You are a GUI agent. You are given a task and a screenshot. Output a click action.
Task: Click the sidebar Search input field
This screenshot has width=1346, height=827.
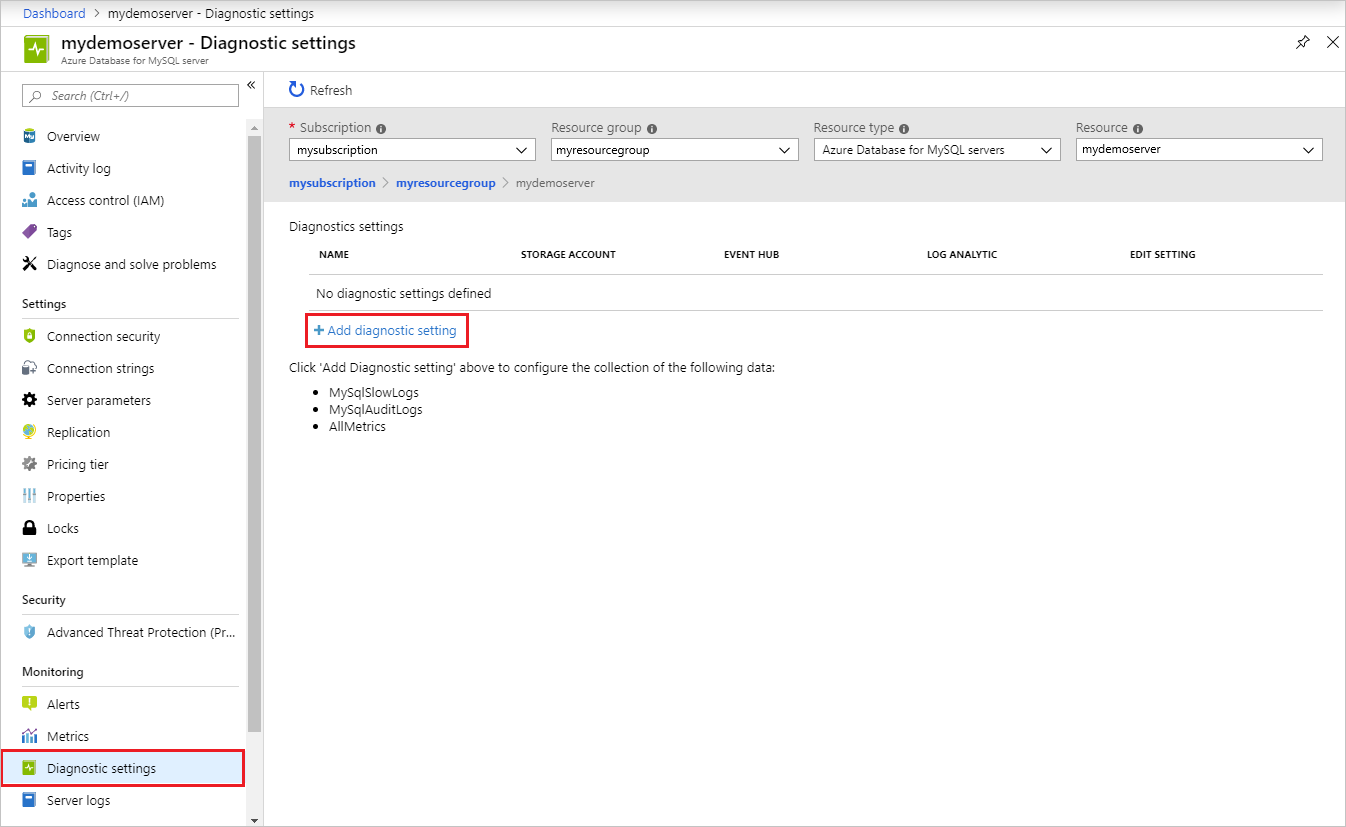coord(130,96)
